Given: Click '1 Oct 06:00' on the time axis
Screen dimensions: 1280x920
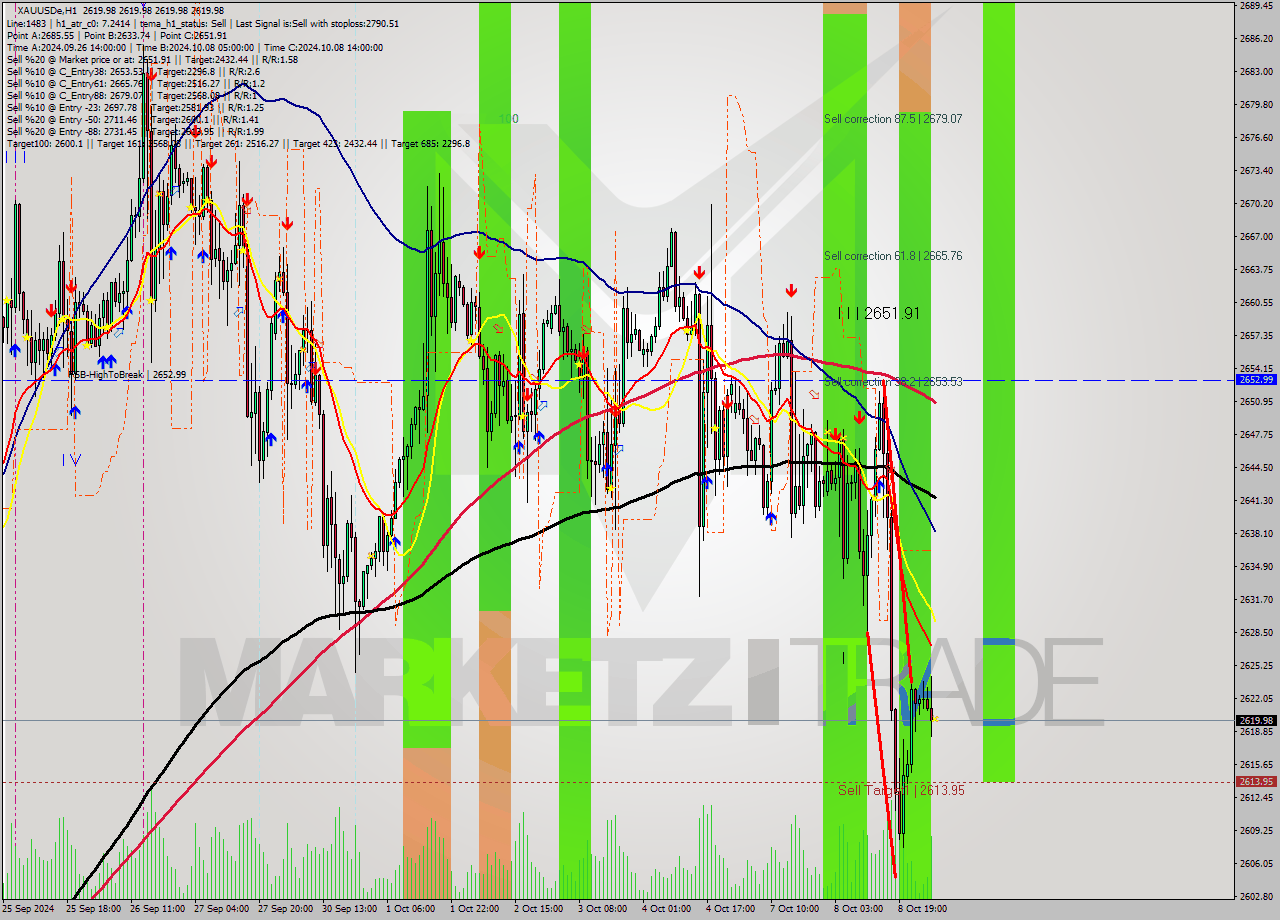Looking at the screenshot, I should click(x=411, y=910).
